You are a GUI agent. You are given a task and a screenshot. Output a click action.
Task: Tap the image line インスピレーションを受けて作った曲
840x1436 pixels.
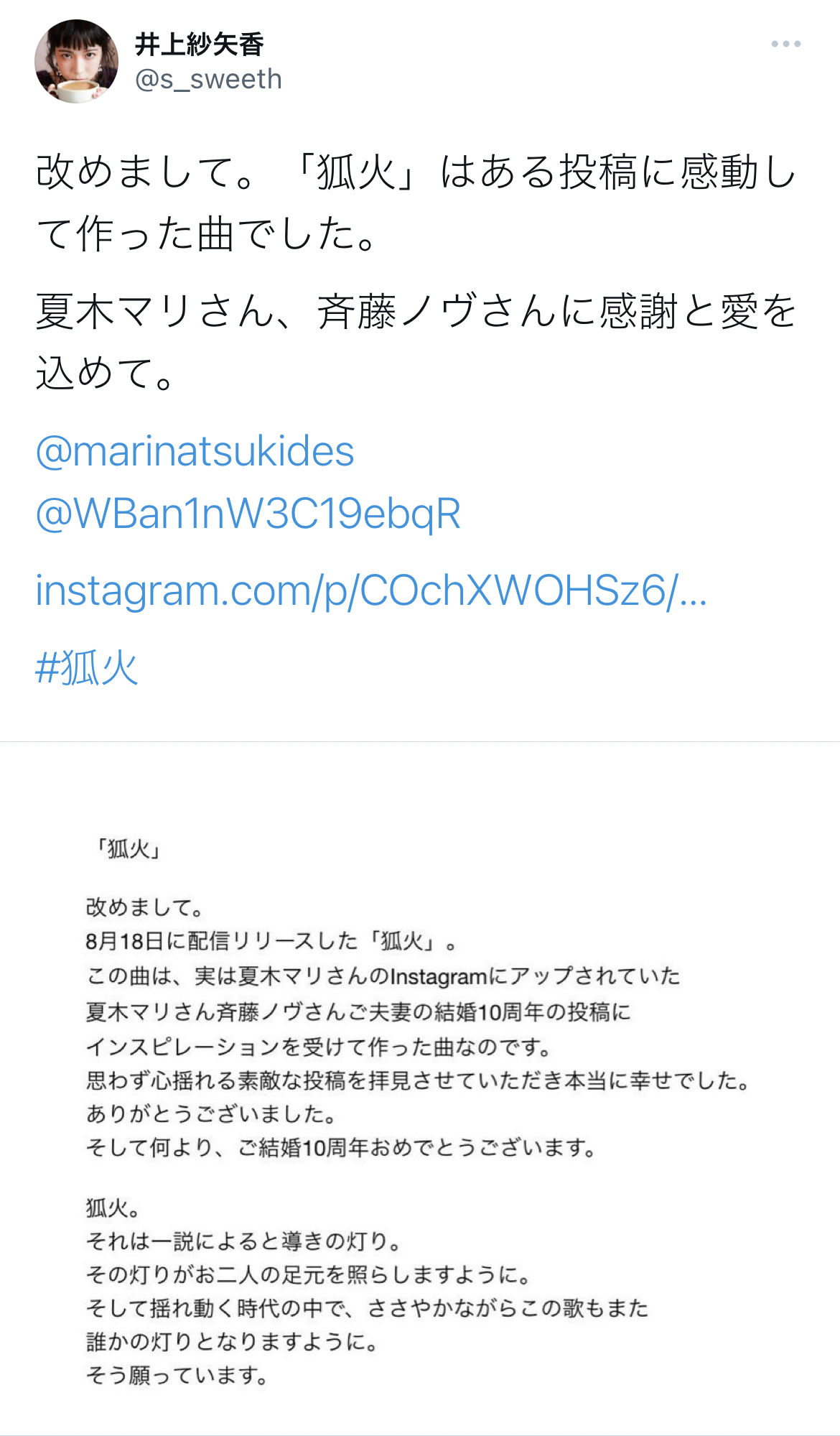pyautogui.click(x=319, y=1047)
